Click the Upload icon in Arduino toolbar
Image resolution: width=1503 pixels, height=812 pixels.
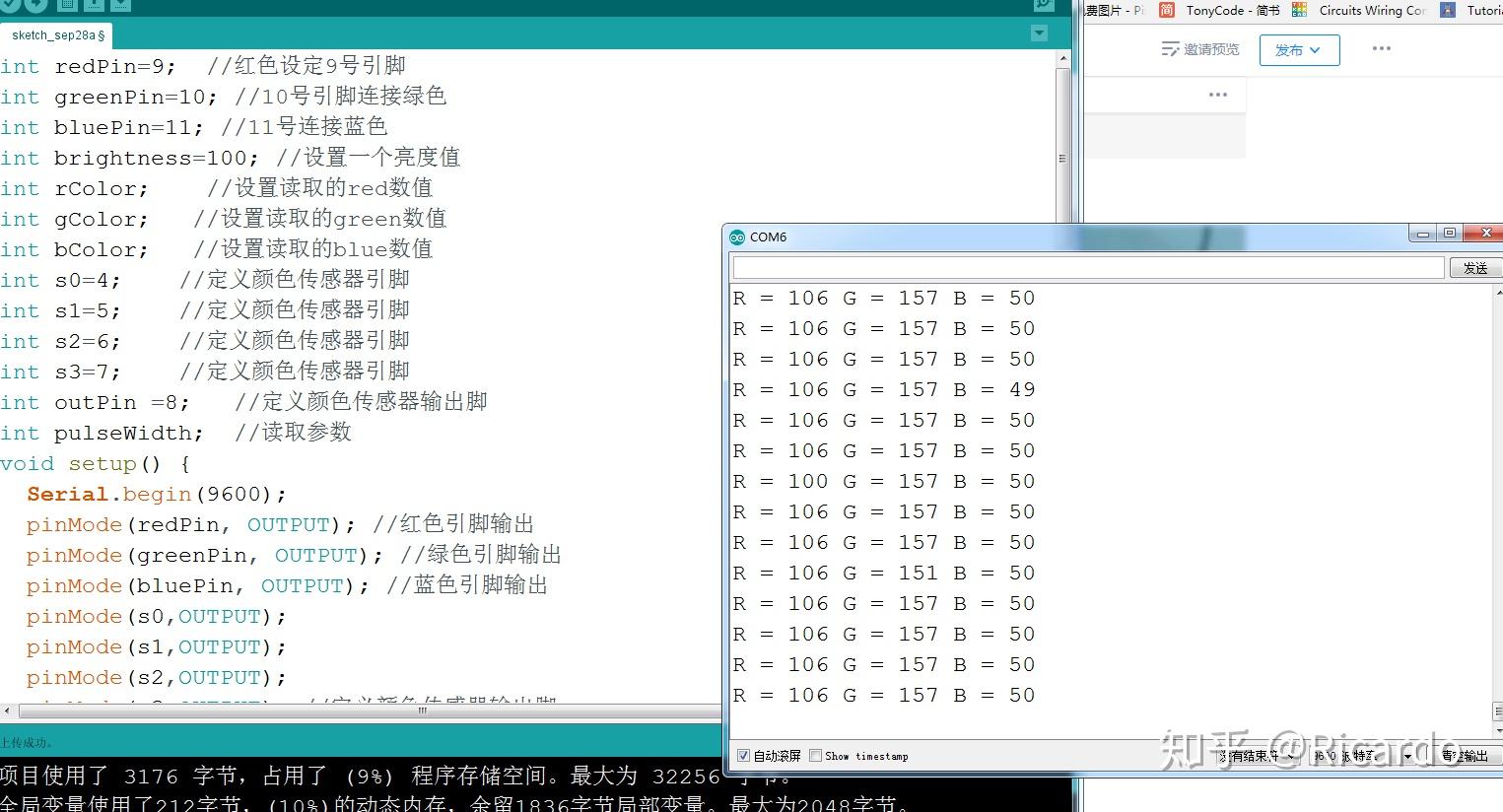[x=34, y=5]
